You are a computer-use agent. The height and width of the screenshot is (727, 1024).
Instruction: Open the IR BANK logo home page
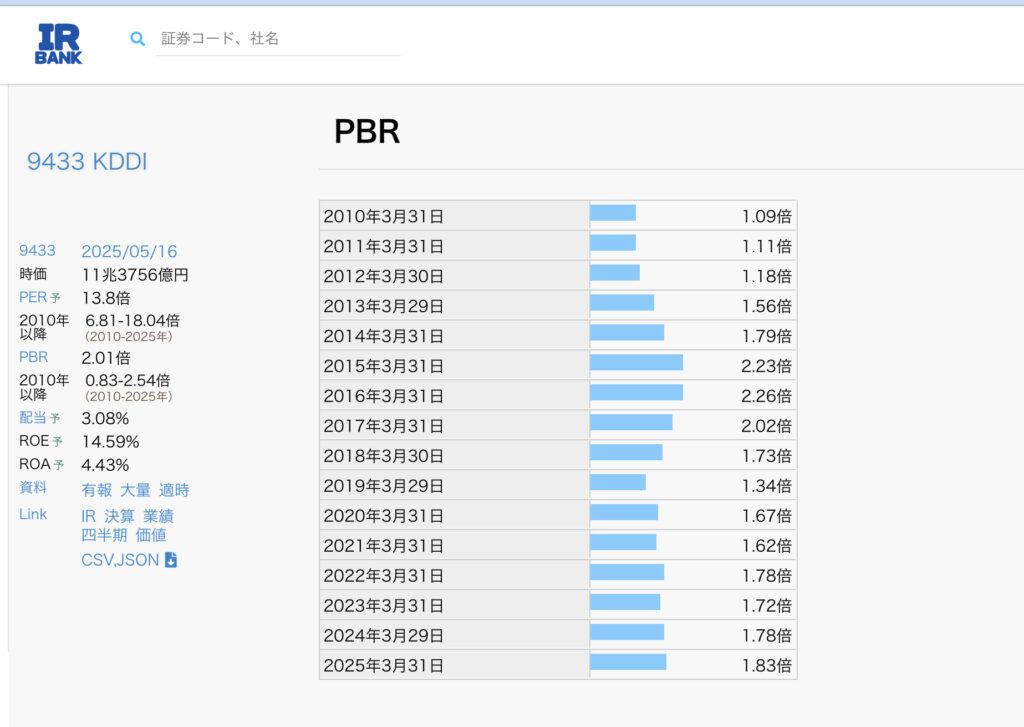(58, 44)
